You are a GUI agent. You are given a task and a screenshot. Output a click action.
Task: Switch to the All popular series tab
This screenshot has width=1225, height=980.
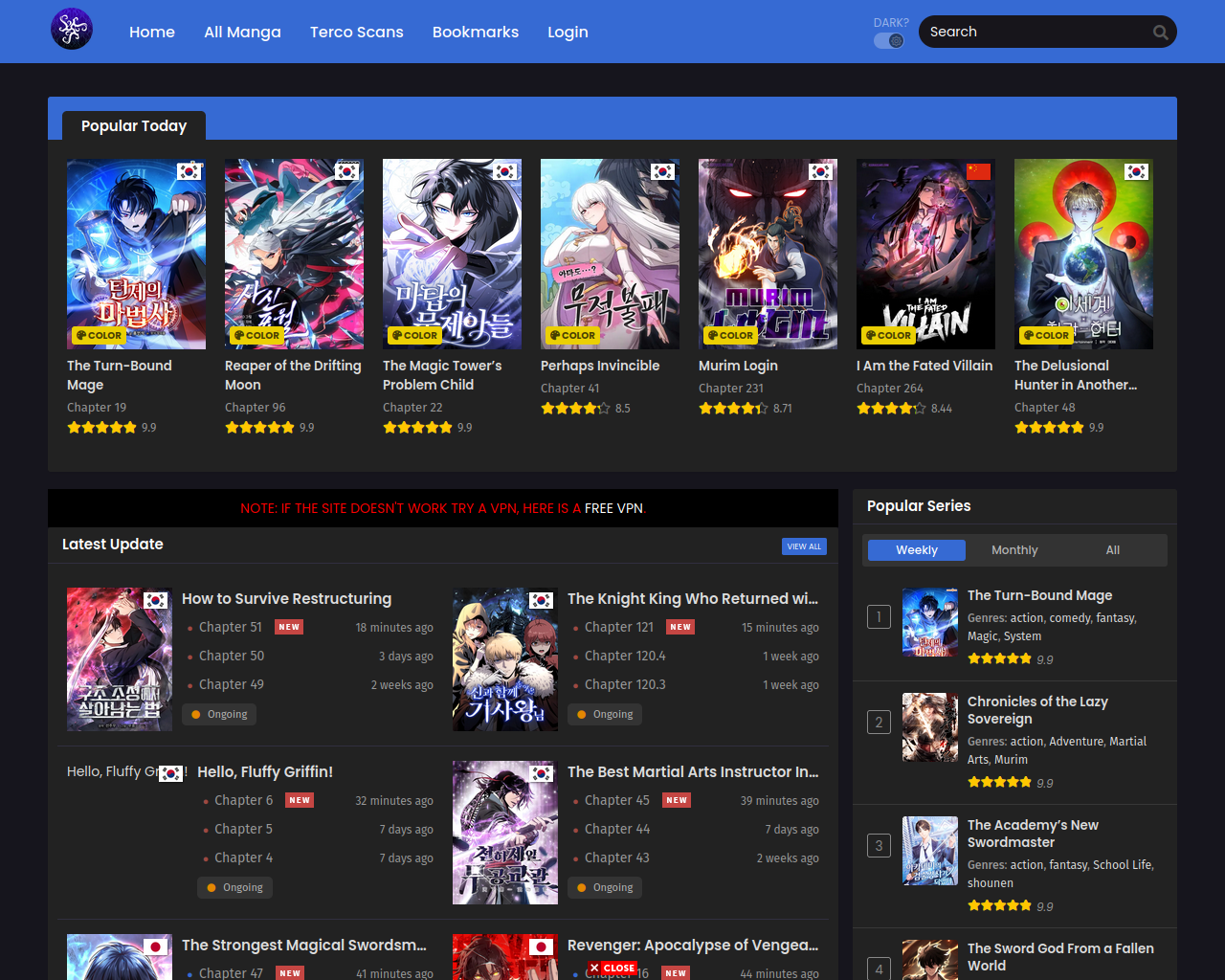(x=1113, y=550)
